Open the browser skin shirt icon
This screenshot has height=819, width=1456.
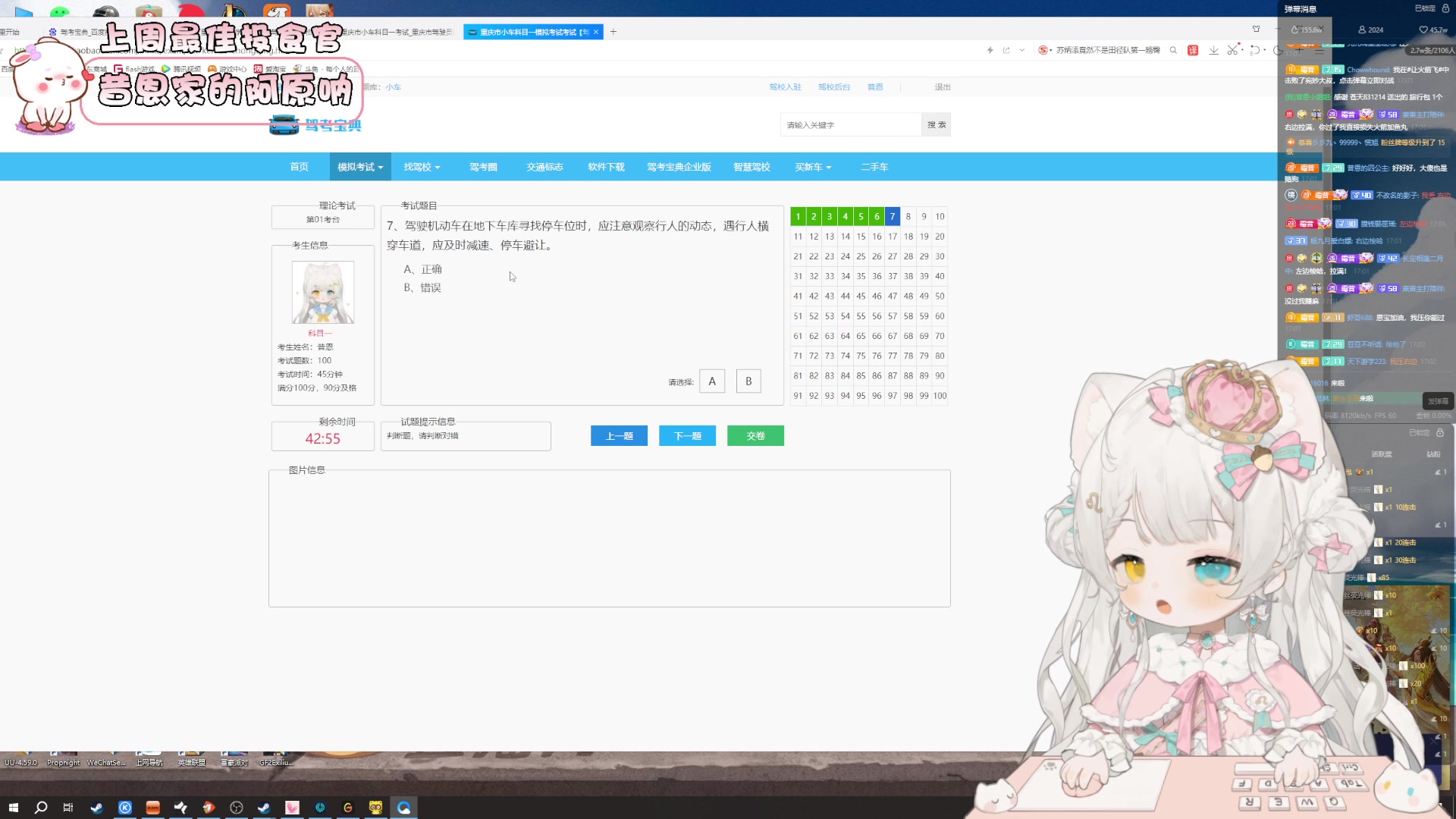pos(1256,29)
